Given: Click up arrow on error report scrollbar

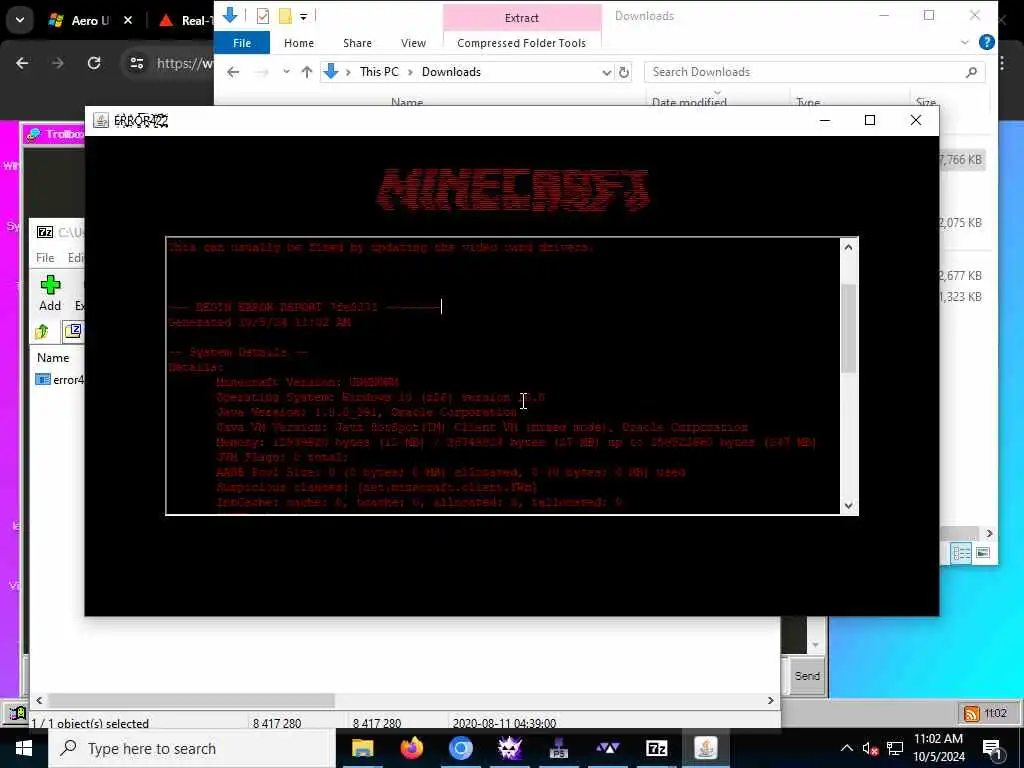Looking at the screenshot, I should (x=848, y=247).
